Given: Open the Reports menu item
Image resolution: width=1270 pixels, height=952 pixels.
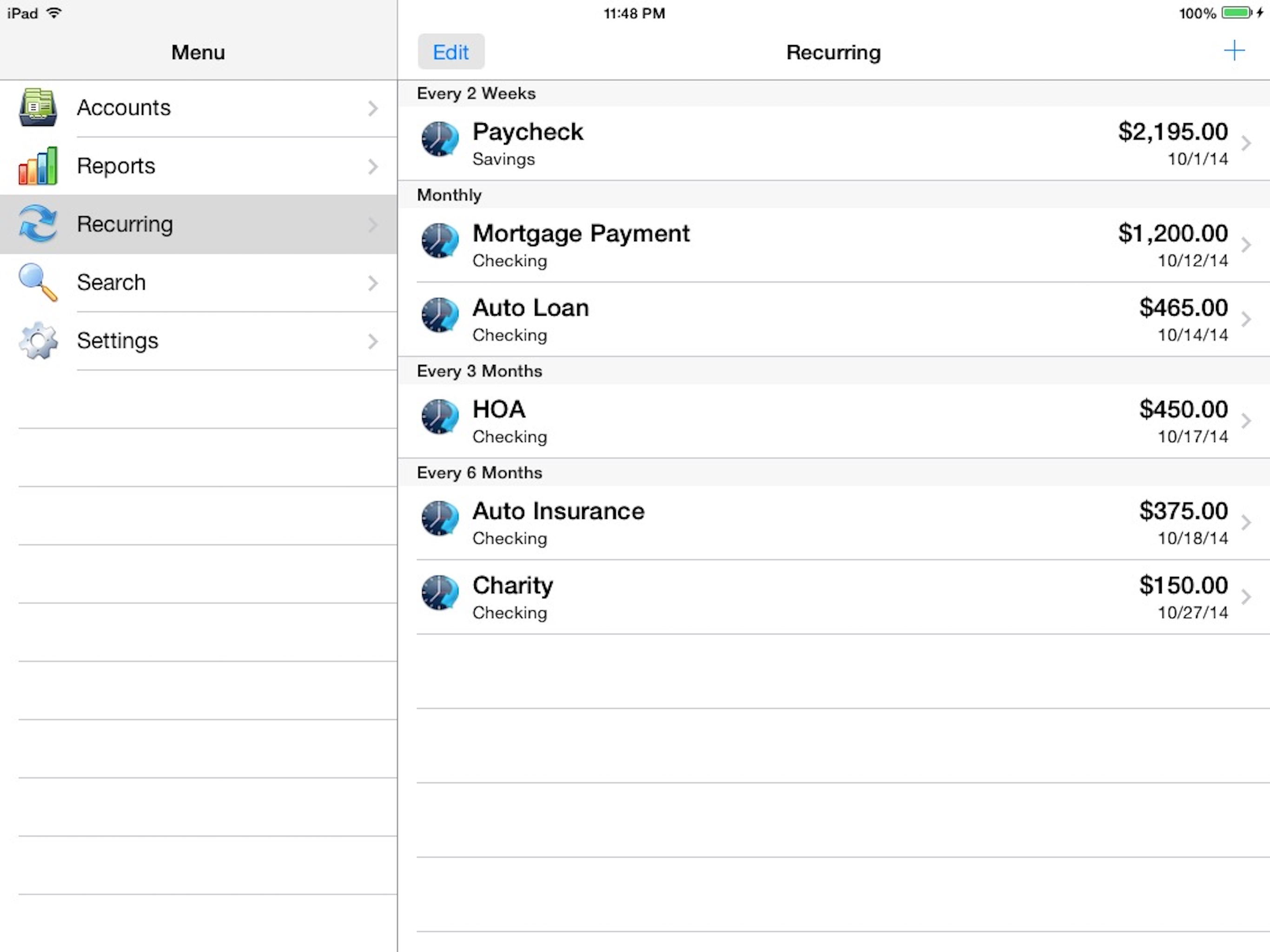Looking at the screenshot, I should [116, 166].
